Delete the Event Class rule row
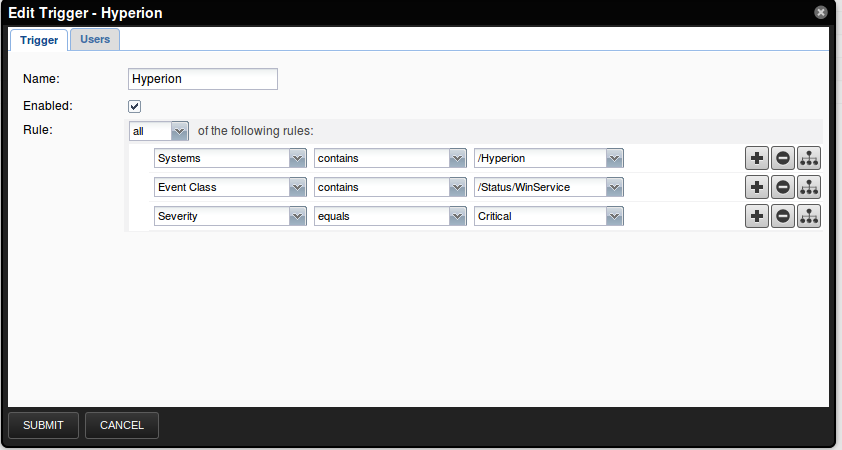Screen dimensions: 842x450 [x=783, y=187]
